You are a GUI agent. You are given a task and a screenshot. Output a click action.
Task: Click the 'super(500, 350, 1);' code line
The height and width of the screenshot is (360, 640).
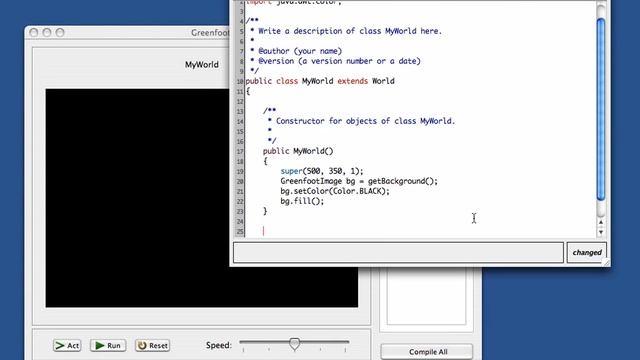point(322,171)
